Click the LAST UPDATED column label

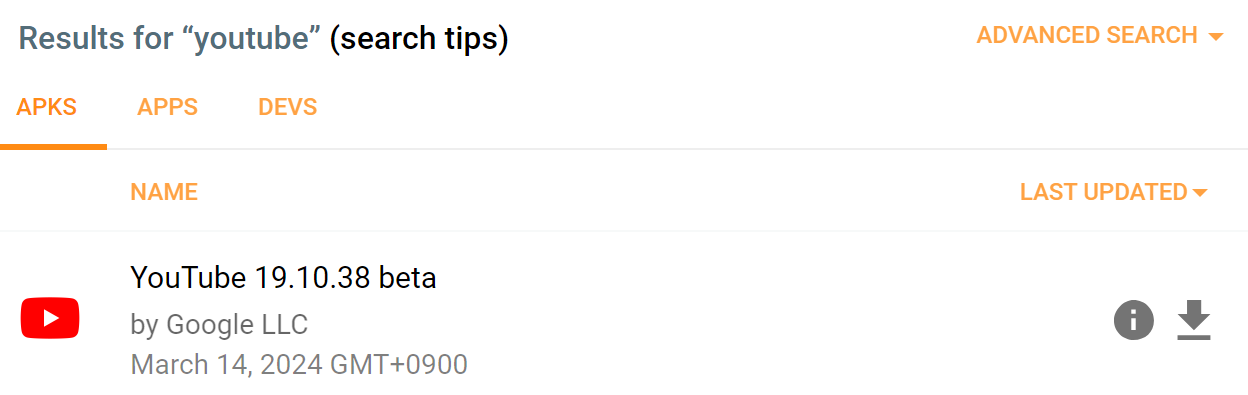click(1103, 192)
